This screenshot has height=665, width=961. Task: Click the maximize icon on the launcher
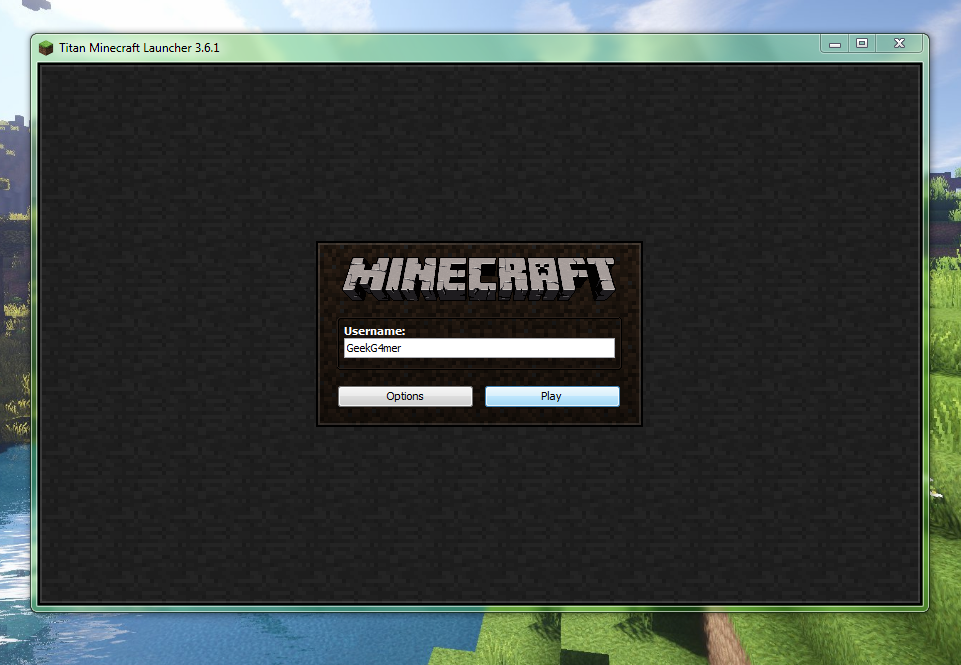861,43
